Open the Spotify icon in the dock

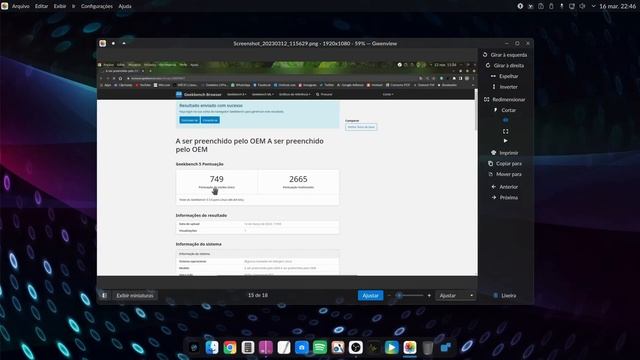click(320, 347)
